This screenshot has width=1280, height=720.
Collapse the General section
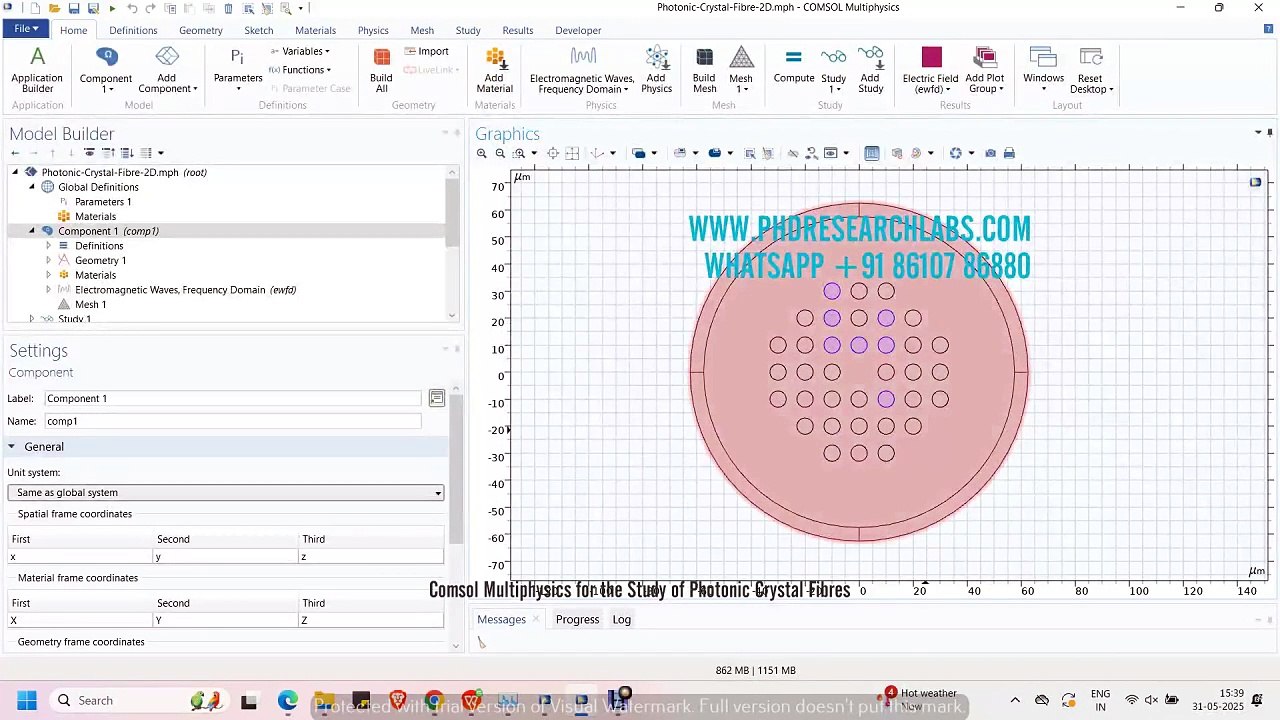click(x=12, y=446)
